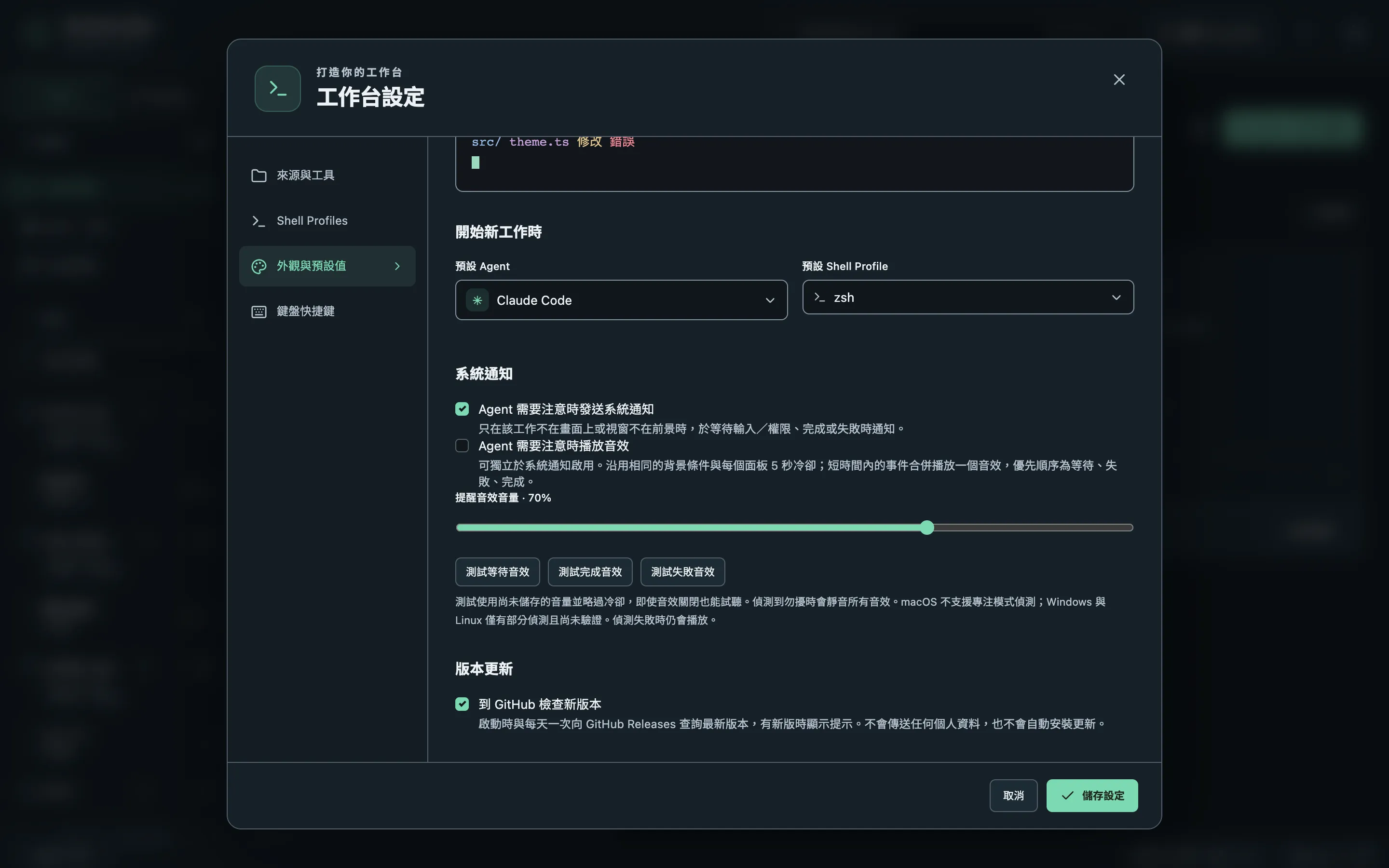Click 測試等待音效 button
The image size is (1389, 868).
(498, 572)
